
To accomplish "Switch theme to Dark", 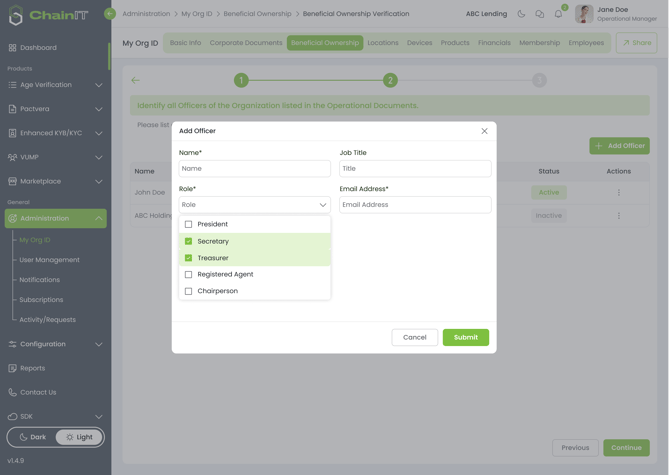I will pos(33,437).
